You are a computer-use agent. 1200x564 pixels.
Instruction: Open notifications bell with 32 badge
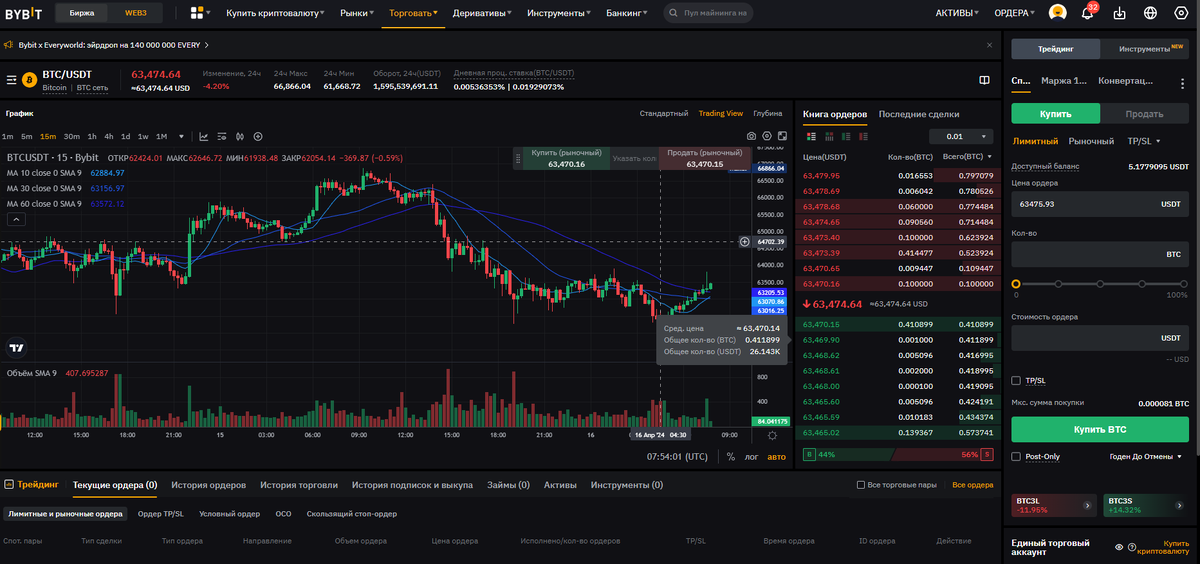coord(1088,13)
